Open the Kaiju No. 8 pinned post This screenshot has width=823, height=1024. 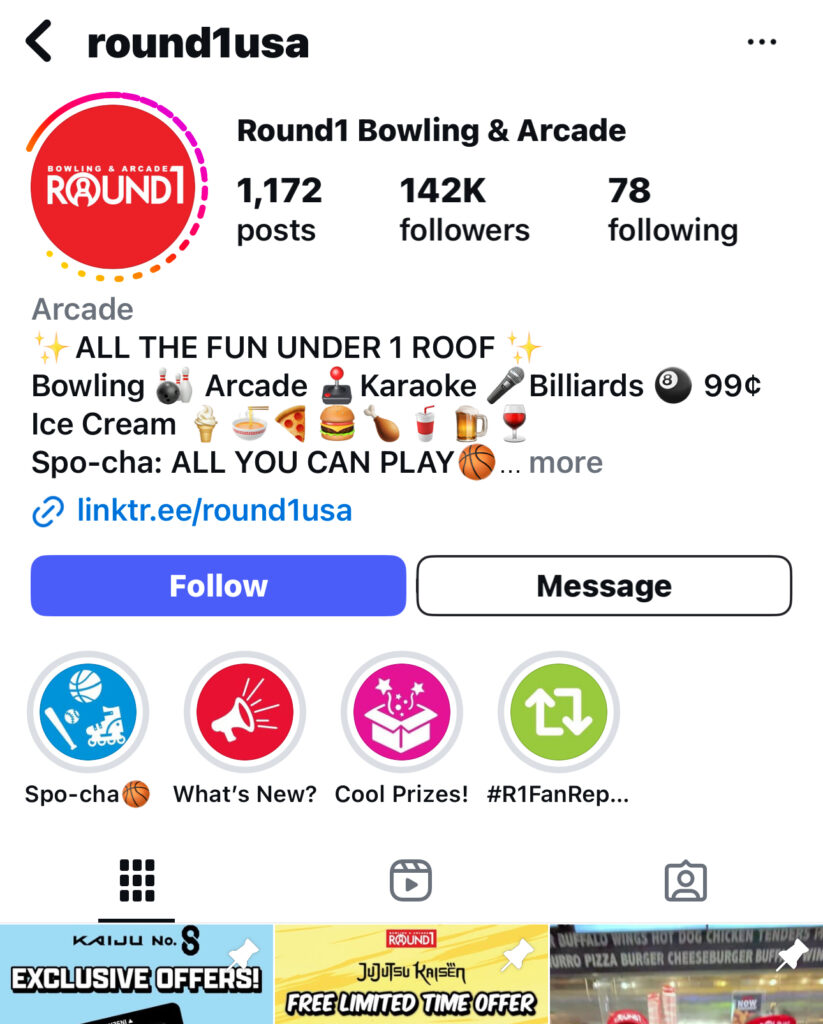coord(136,974)
